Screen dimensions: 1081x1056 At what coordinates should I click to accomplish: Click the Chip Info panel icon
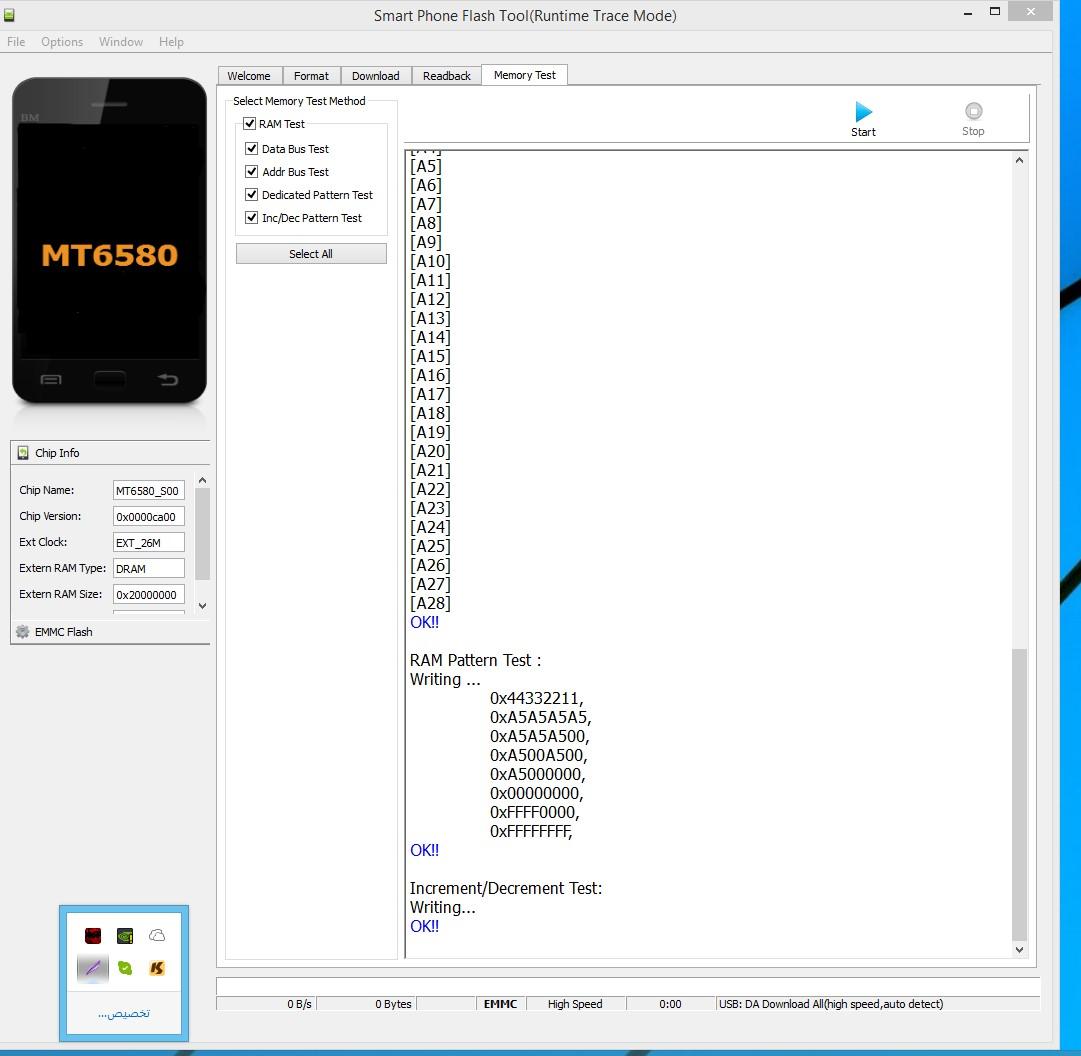click(x=23, y=453)
